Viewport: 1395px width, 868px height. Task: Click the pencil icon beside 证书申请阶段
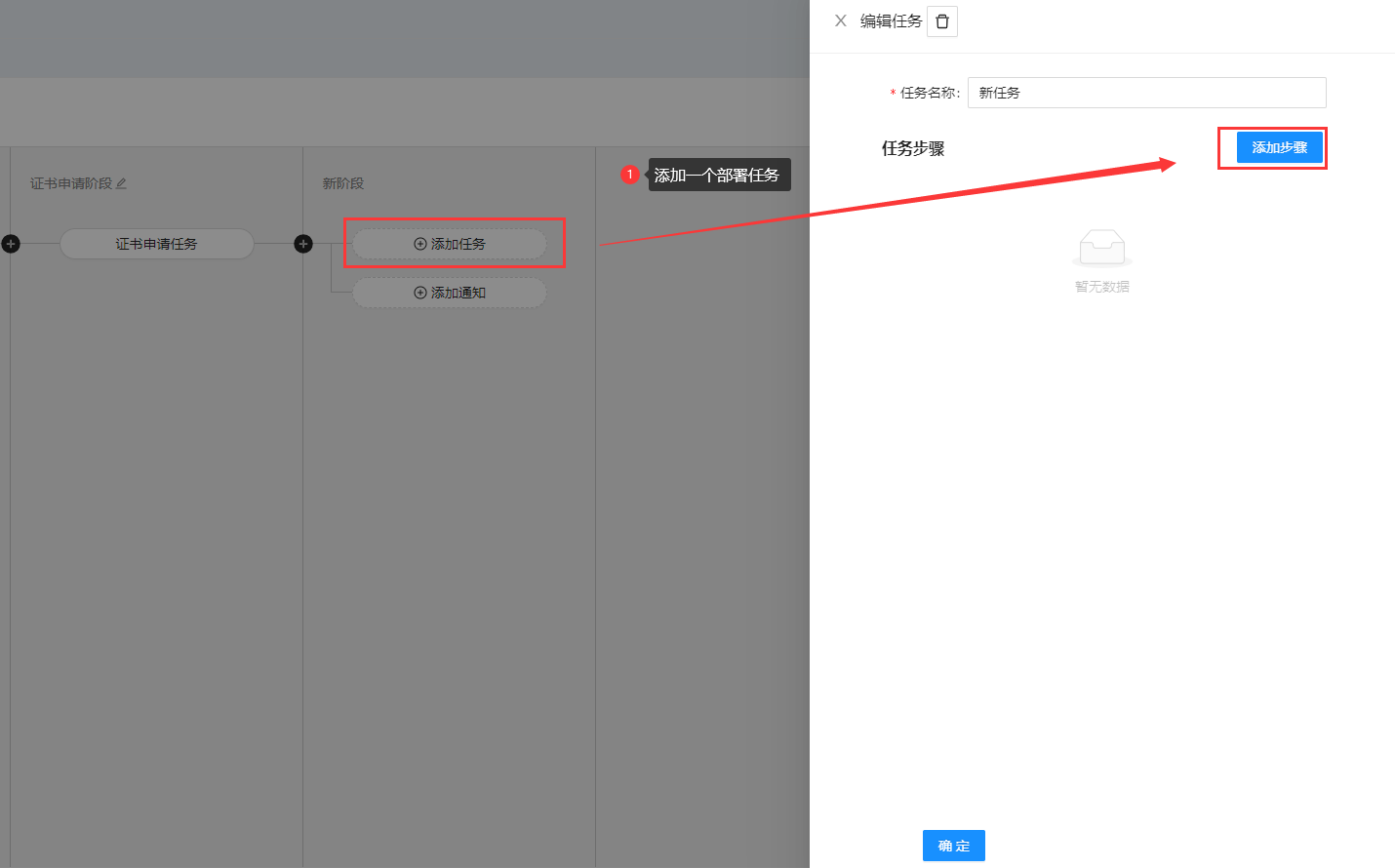(x=122, y=183)
